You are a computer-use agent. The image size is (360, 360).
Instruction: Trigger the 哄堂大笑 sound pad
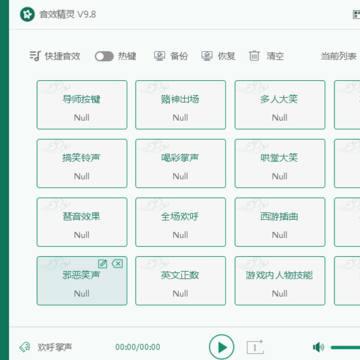(x=280, y=163)
